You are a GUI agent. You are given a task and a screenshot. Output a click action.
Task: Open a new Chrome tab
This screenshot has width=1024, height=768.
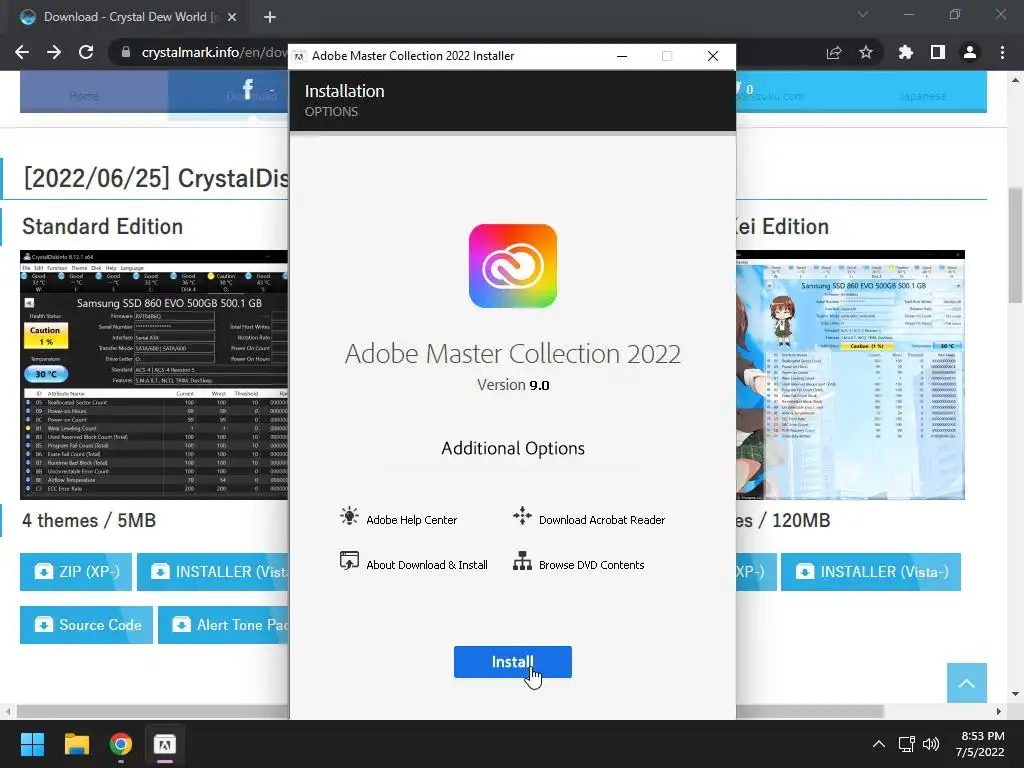pos(270,17)
